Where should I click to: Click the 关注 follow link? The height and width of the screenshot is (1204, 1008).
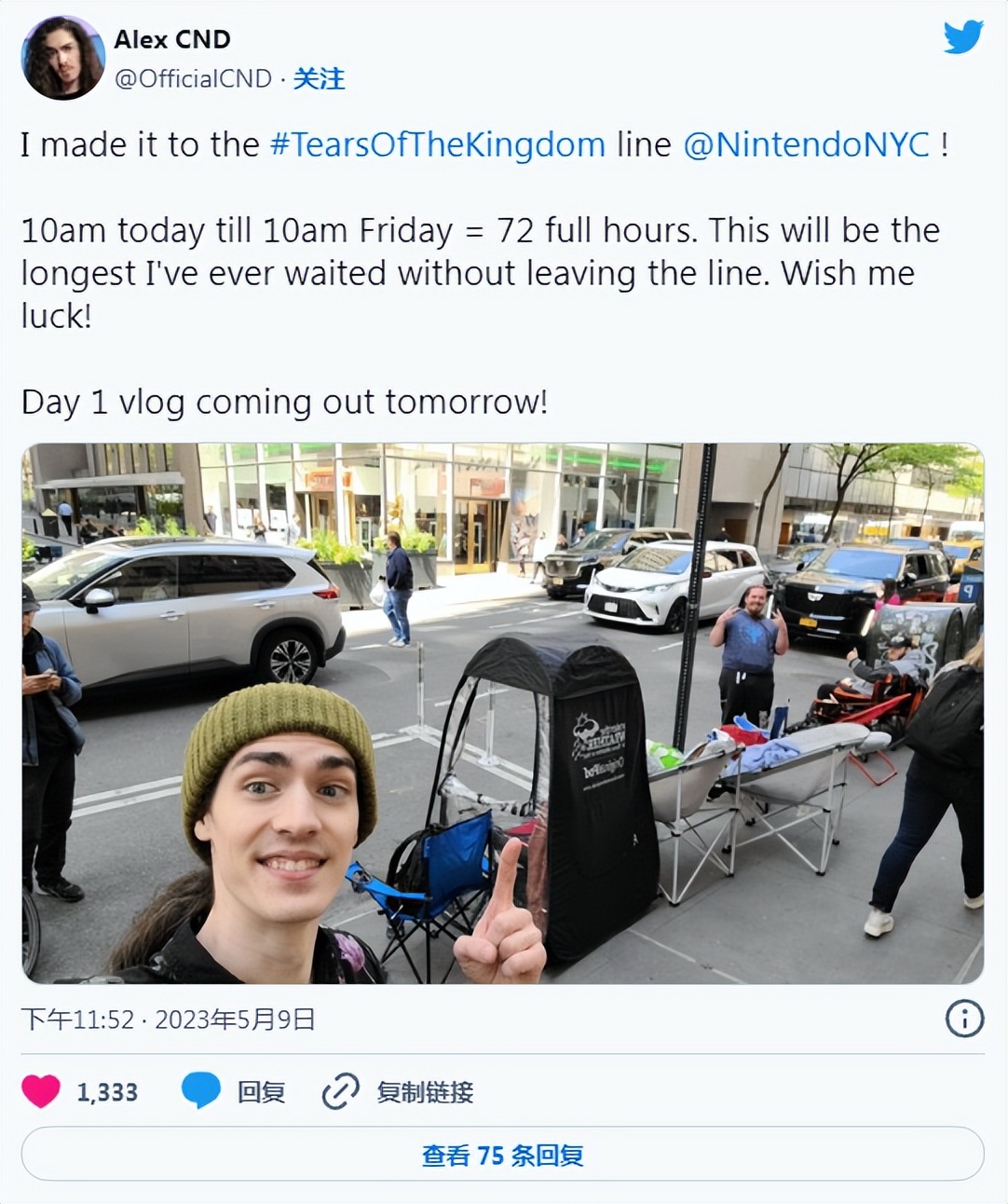point(319,79)
